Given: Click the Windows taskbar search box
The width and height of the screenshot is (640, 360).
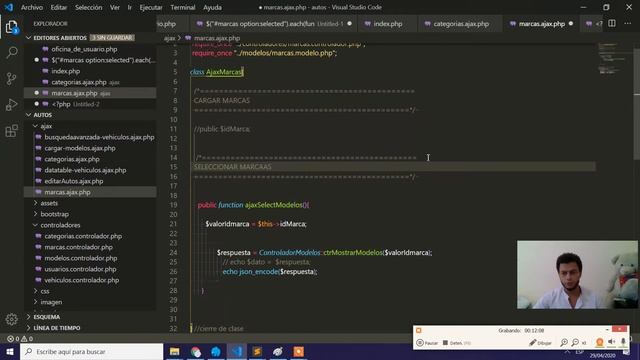Looking at the screenshot, I should coord(91,351).
